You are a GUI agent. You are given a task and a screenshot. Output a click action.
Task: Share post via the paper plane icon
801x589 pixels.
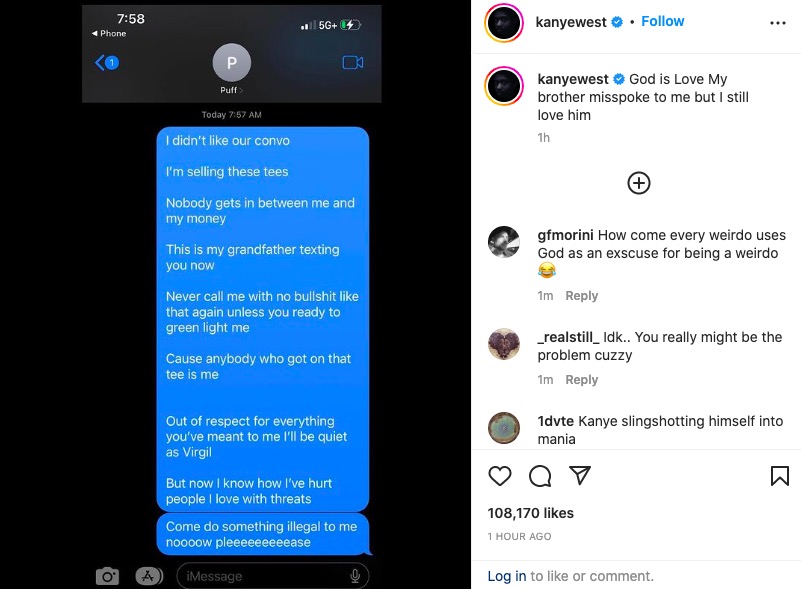pyautogui.click(x=580, y=475)
